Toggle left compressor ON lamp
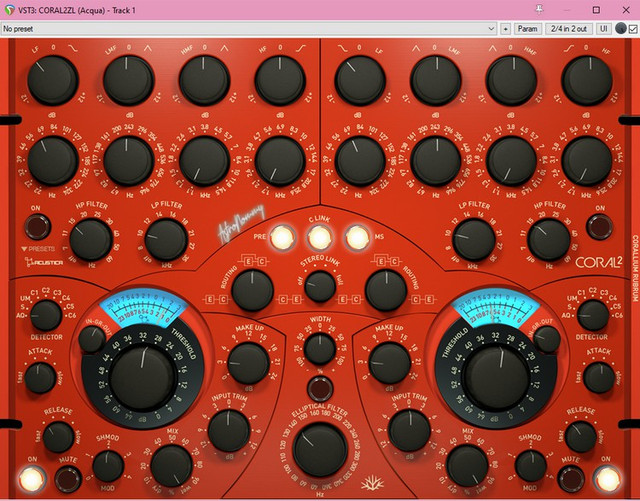Viewport: 640px width, 501px height. pos(32,479)
